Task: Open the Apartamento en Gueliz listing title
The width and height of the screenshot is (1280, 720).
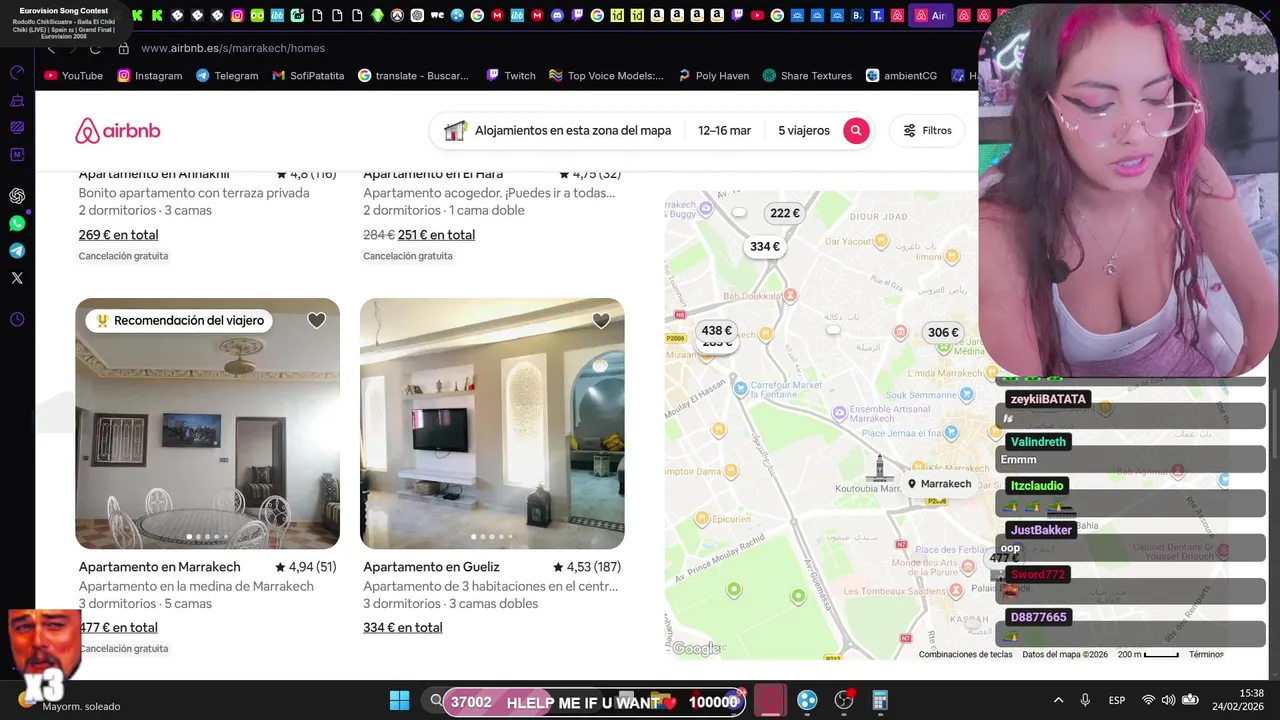Action: pyautogui.click(x=431, y=567)
